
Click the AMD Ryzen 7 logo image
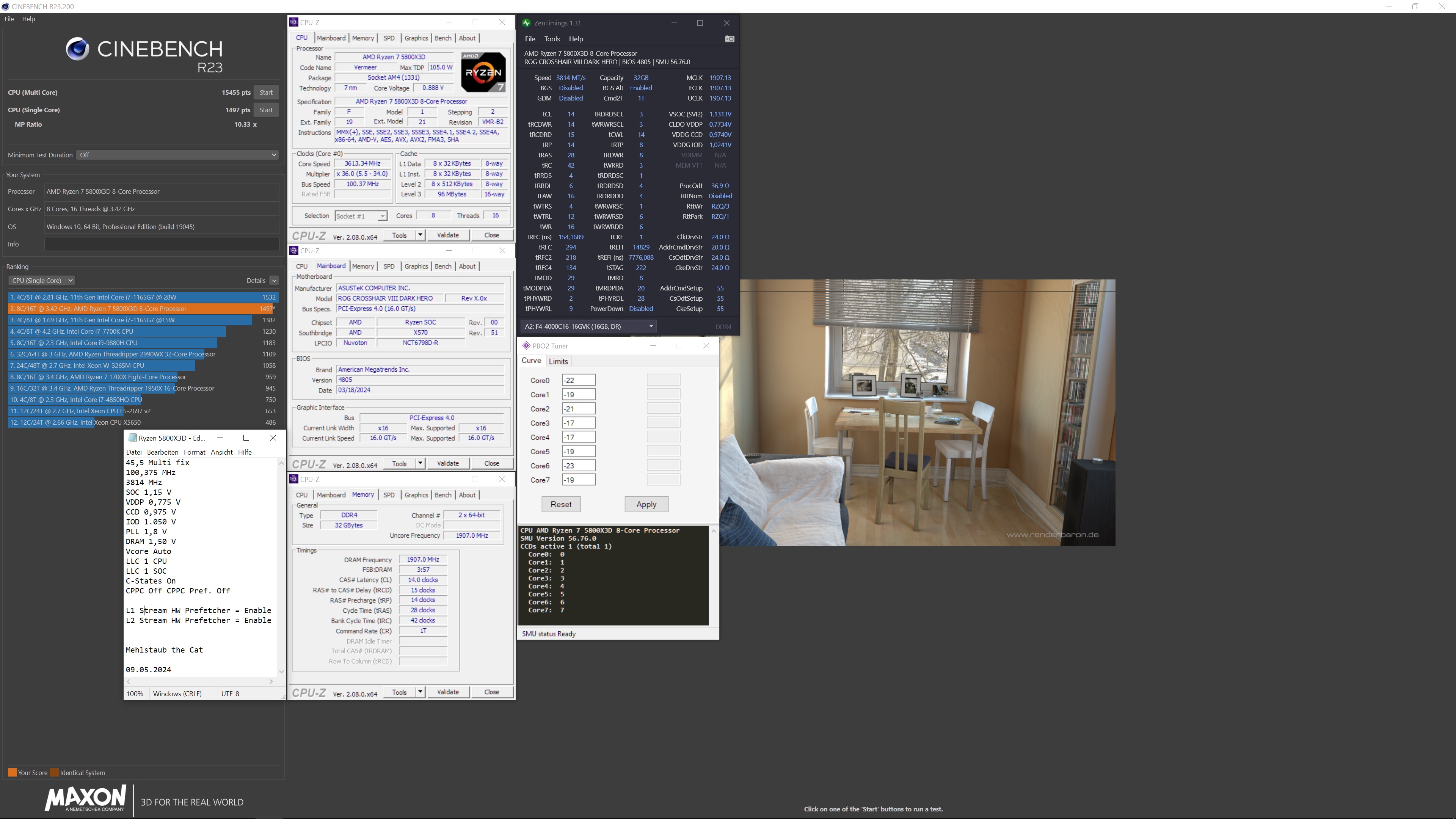tap(483, 72)
